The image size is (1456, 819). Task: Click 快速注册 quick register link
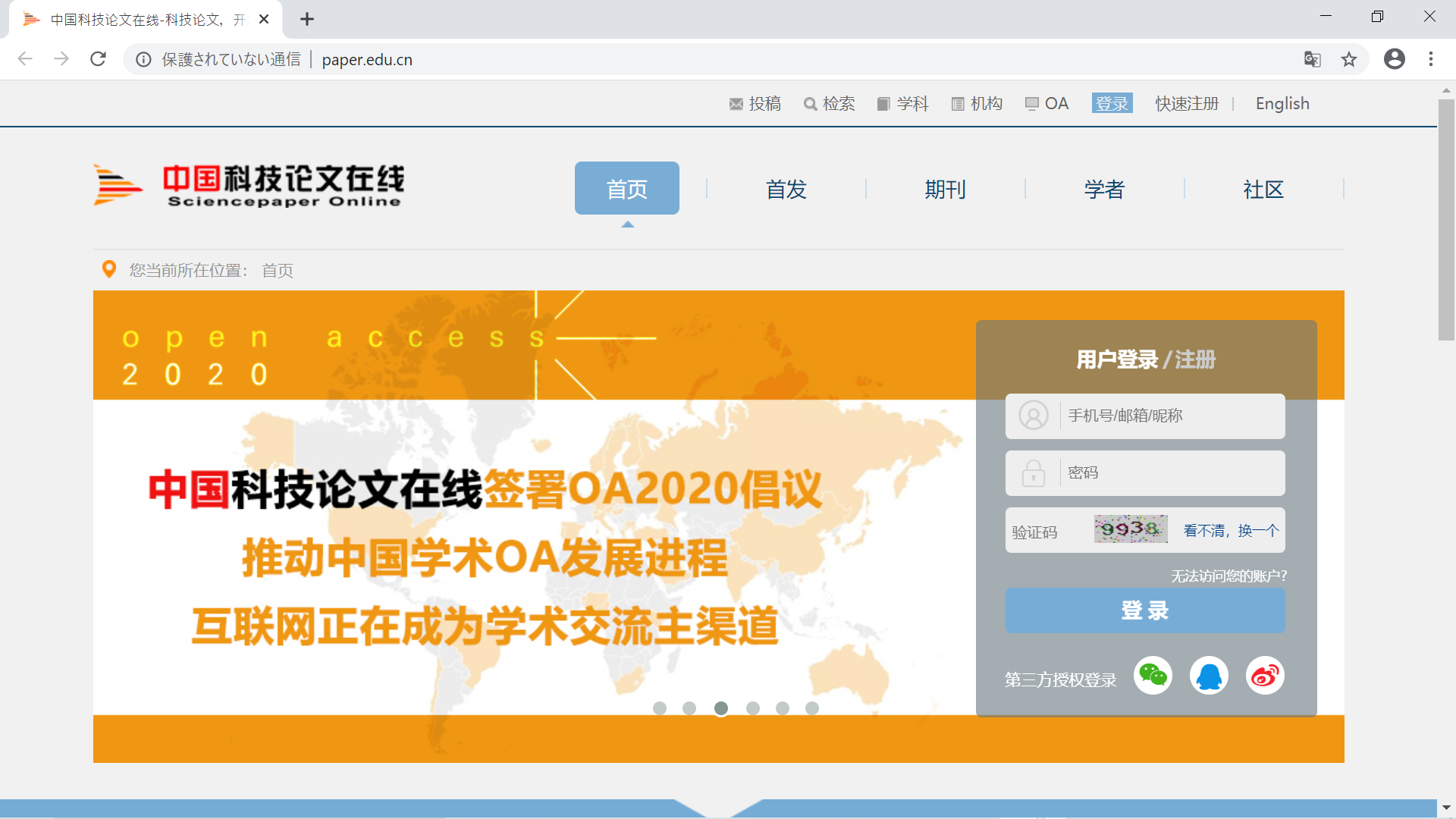[1187, 104]
